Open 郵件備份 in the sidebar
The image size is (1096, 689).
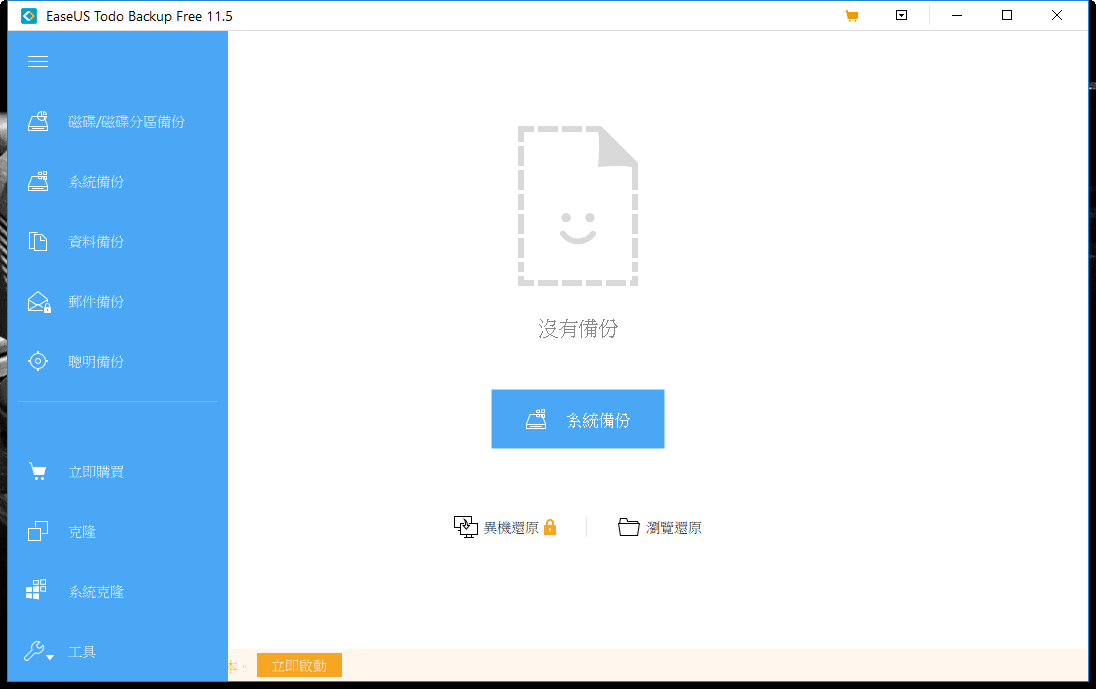pyautogui.click(x=96, y=302)
